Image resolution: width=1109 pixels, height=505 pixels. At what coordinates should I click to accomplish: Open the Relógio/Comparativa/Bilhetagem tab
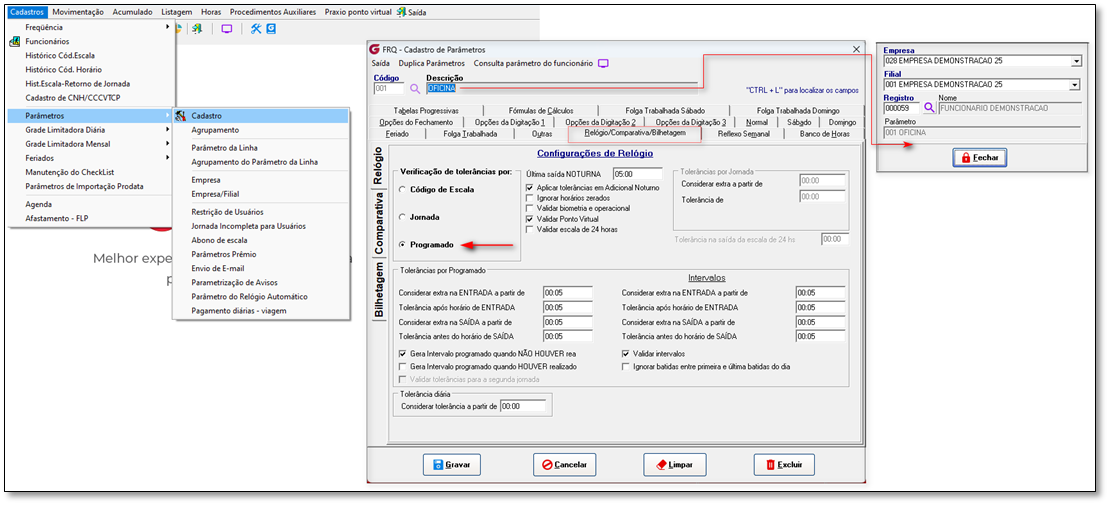click(634, 133)
